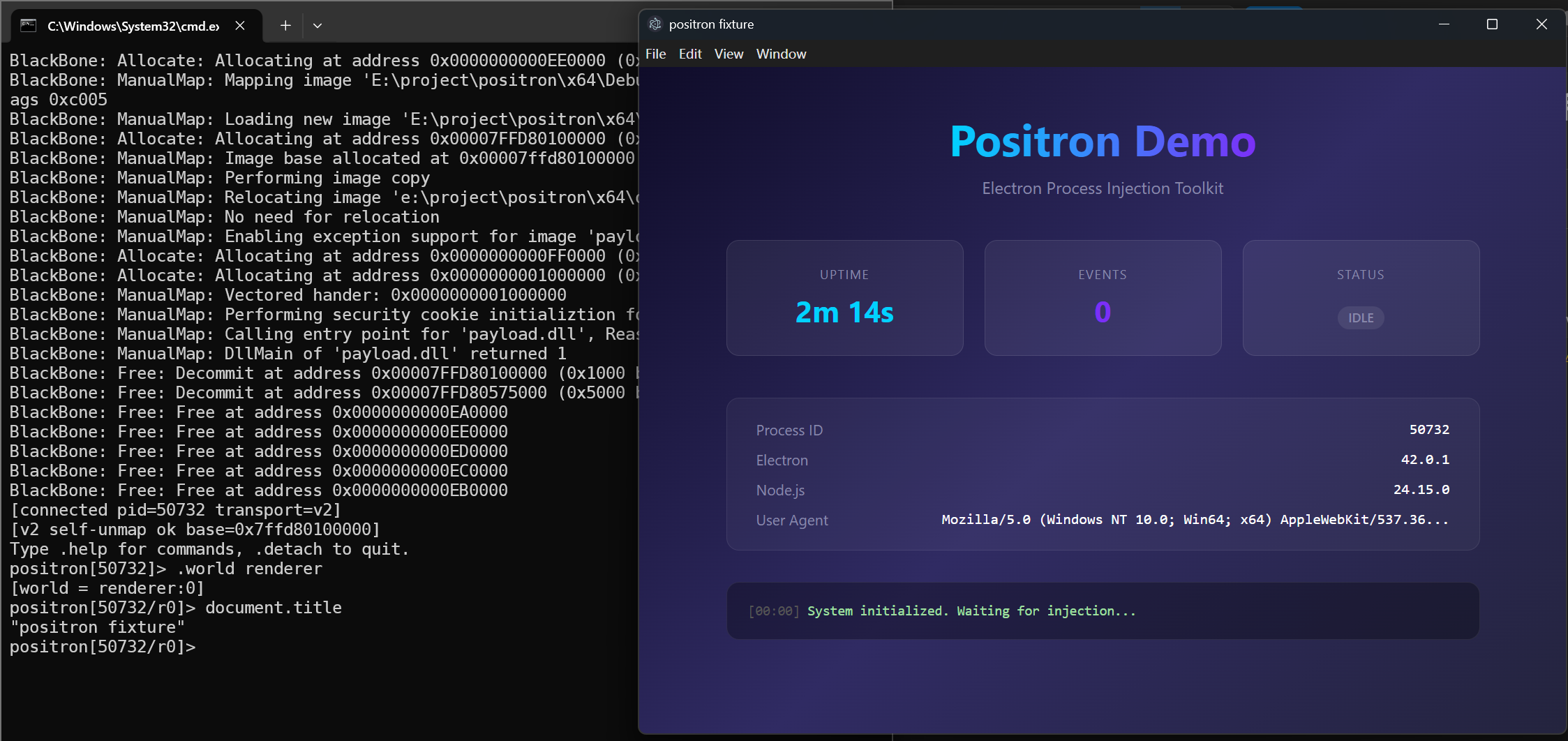Click the Events count 0

pyautogui.click(x=1103, y=312)
